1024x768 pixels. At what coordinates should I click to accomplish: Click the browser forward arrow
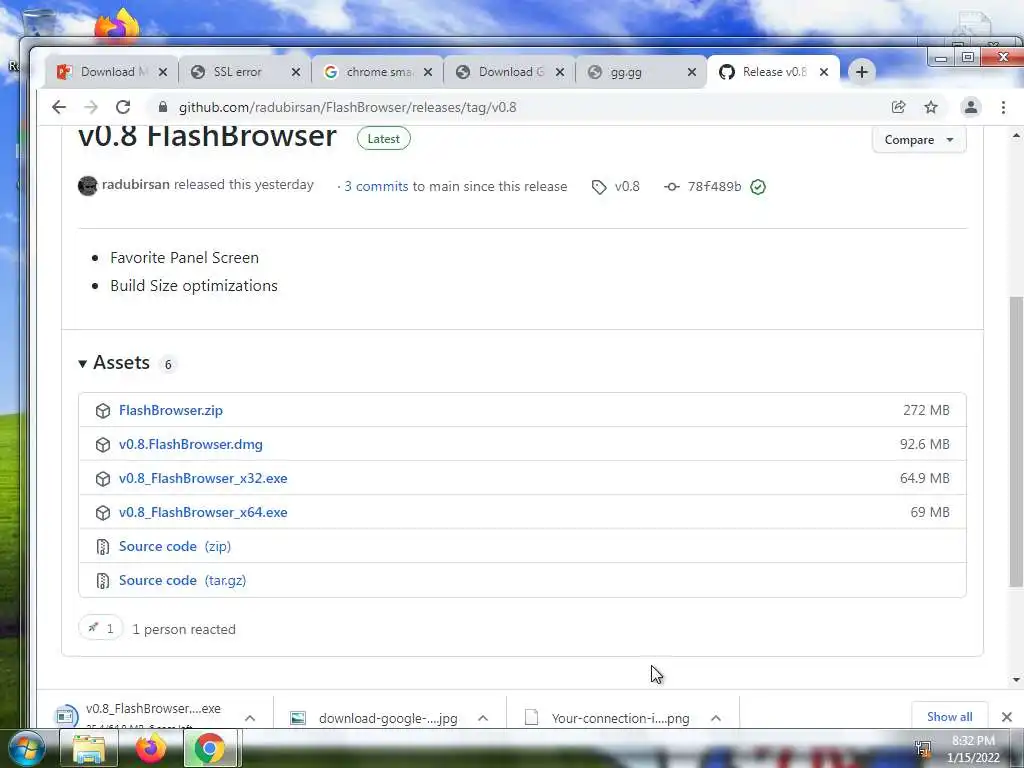click(91, 107)
